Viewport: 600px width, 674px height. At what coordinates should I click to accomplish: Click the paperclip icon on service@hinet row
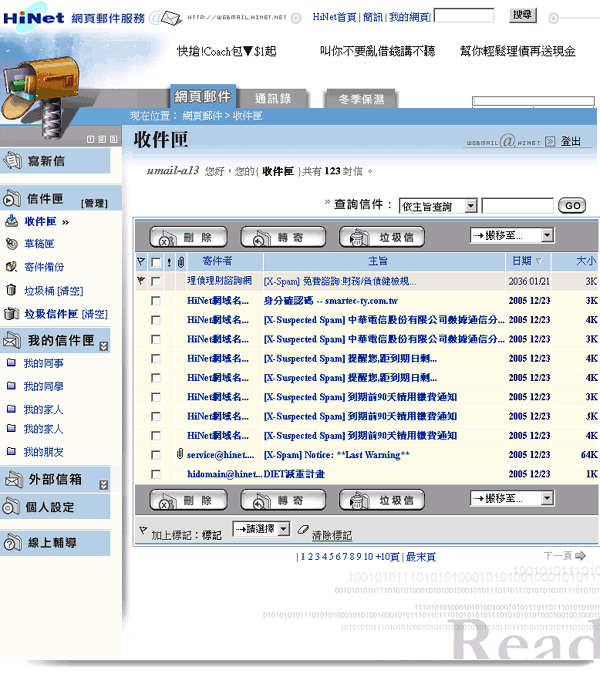180,453
